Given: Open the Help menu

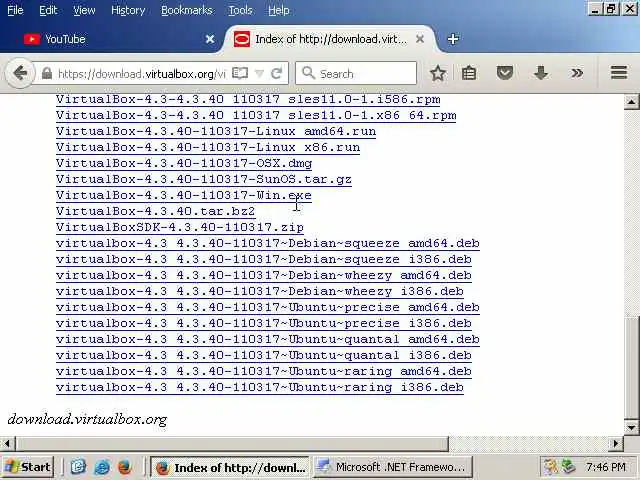Looking at the screenshot, I should [278, 10].
